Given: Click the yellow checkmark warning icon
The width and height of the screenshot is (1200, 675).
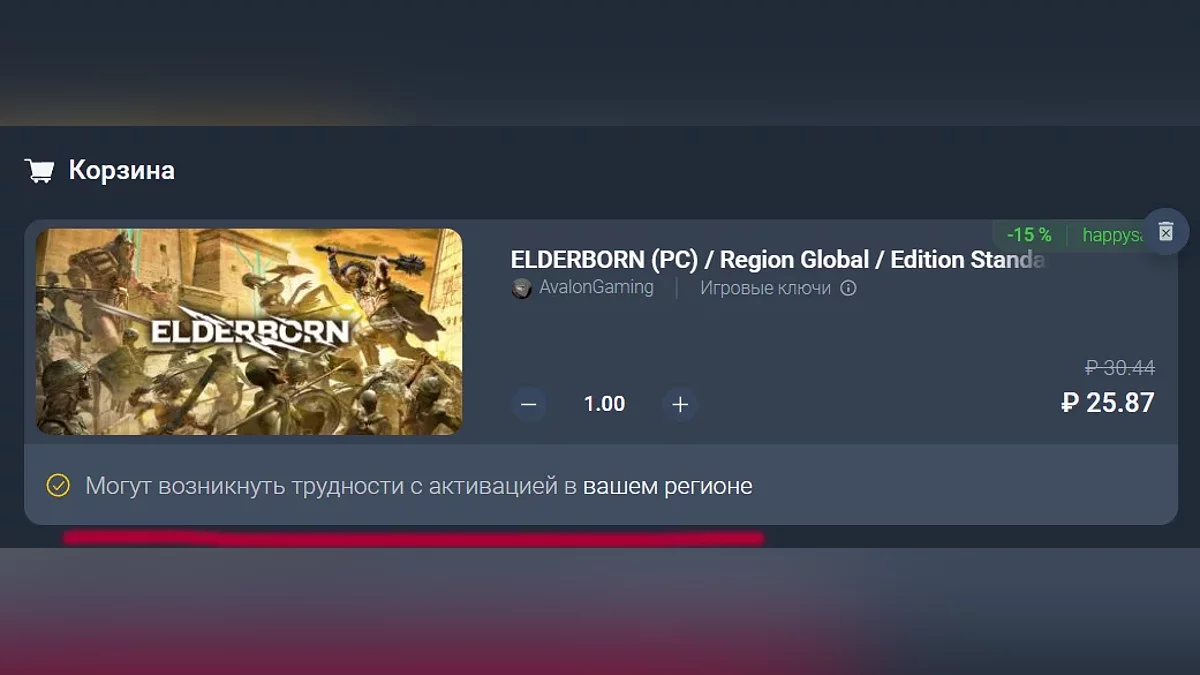Looking at the screenshot, I should click(x=58, y=486).
